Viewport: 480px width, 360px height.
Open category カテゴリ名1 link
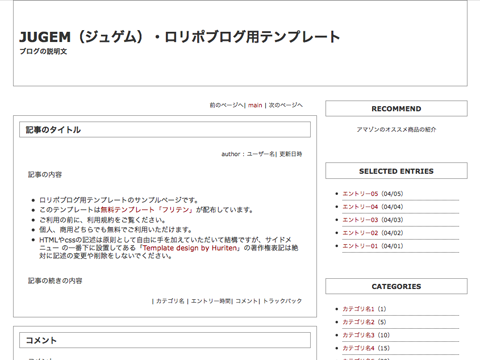358,309
